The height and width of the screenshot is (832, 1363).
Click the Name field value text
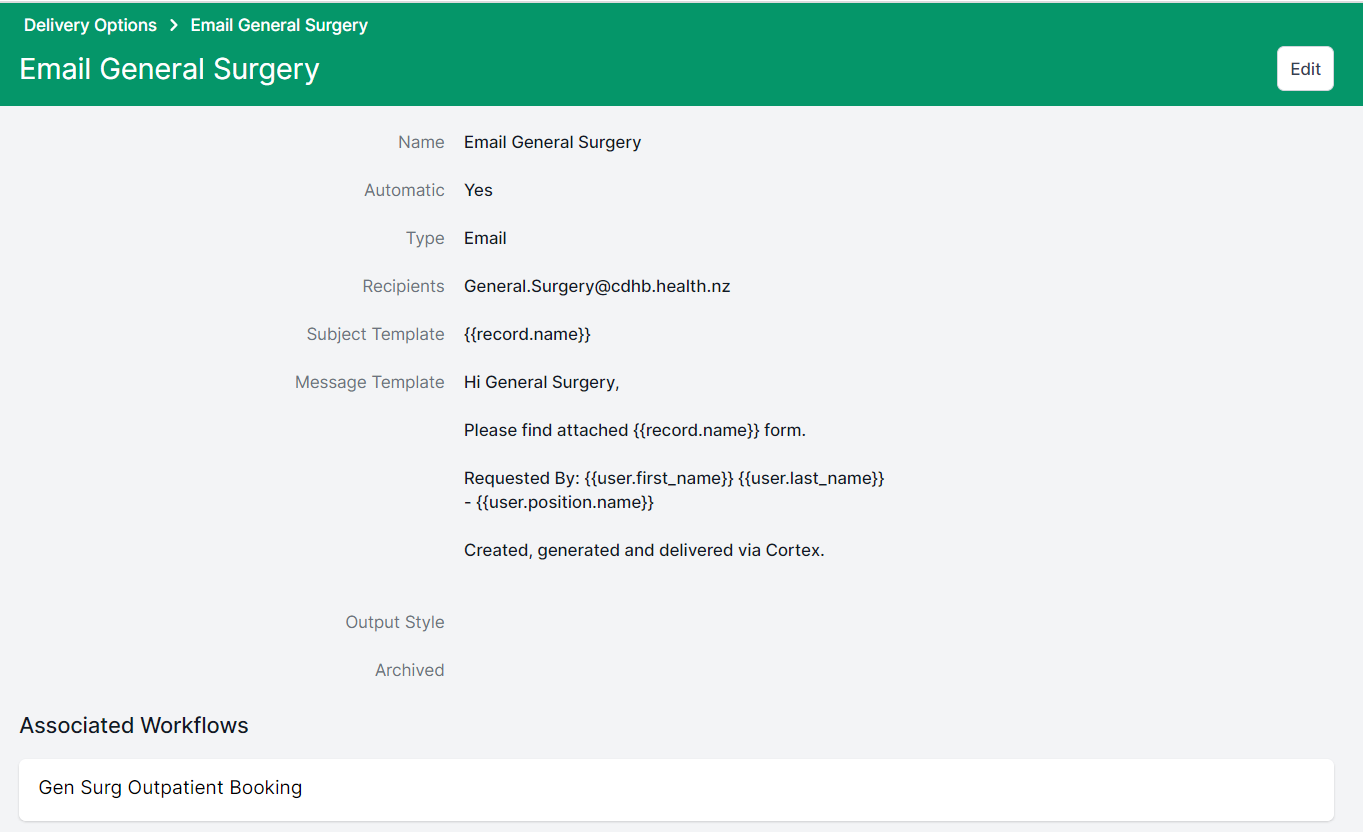pos(552,142)
